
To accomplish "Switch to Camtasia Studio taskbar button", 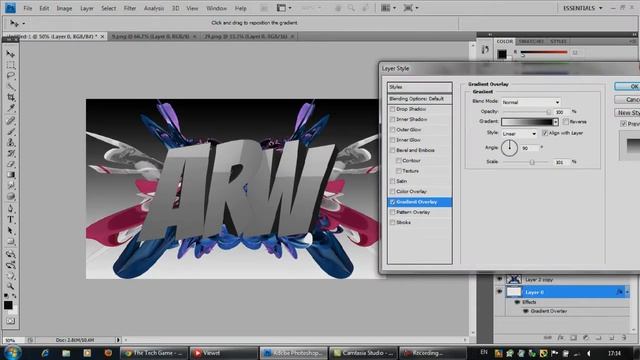I will [x=363, y=353].
